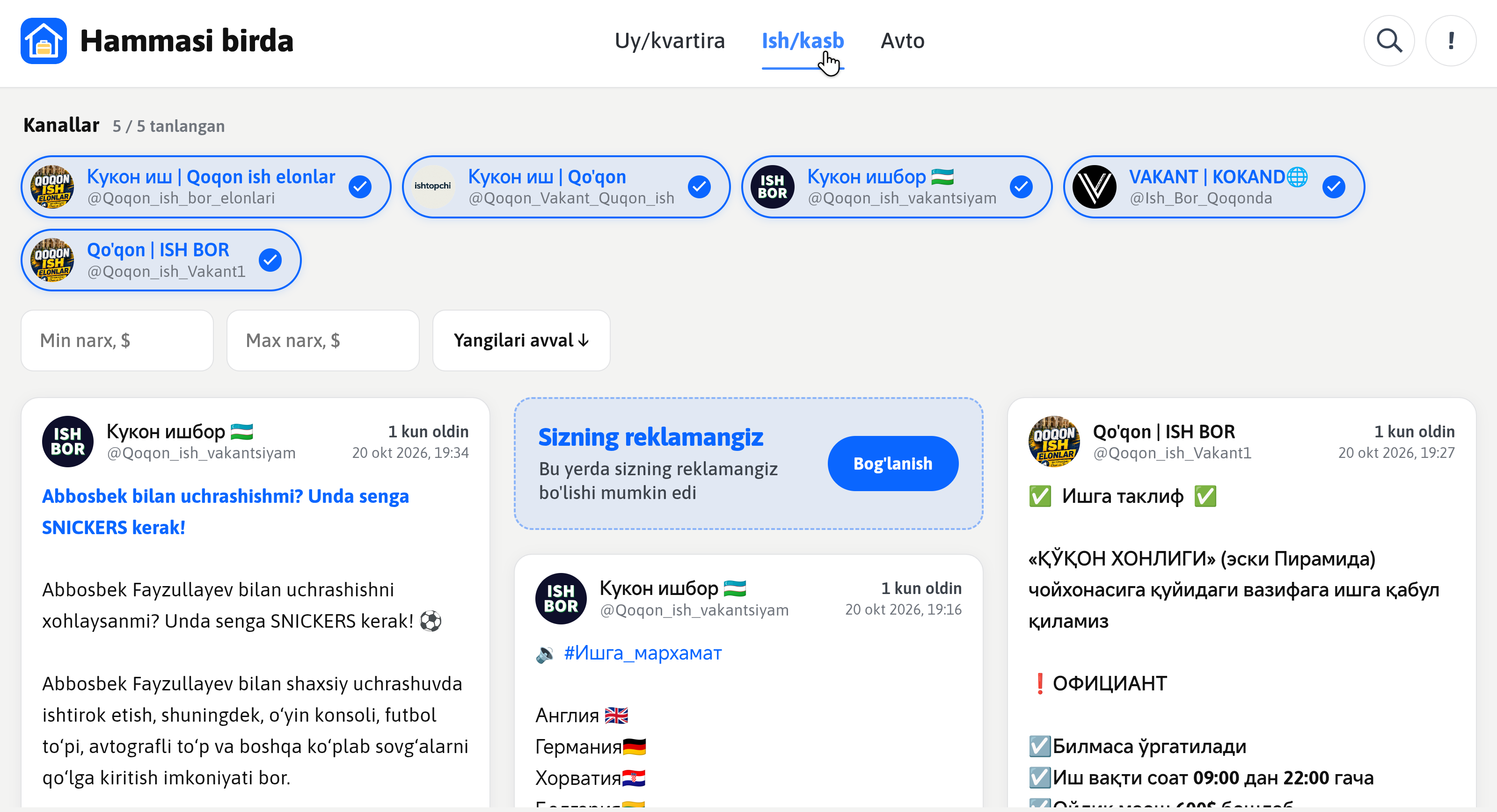Focus the Min narx price field
Screen dimensions: 1497x812
117,341
